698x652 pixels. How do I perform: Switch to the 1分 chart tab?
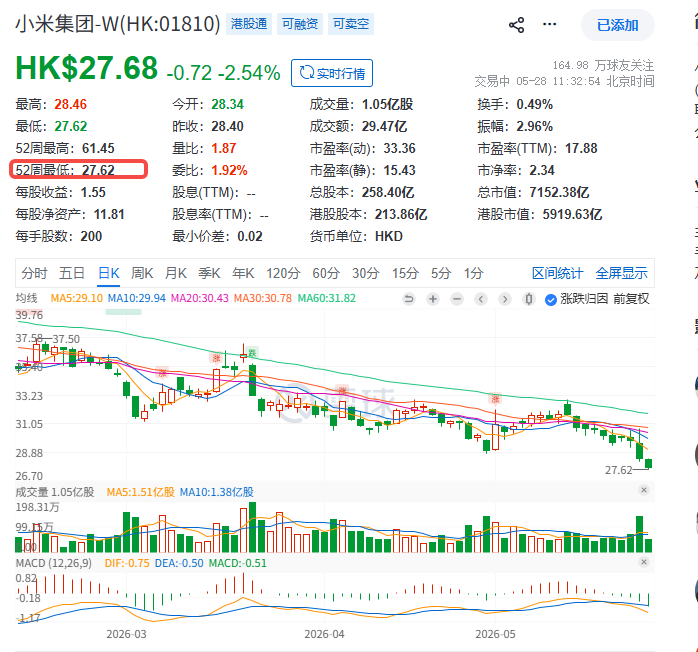click(474, 273)
